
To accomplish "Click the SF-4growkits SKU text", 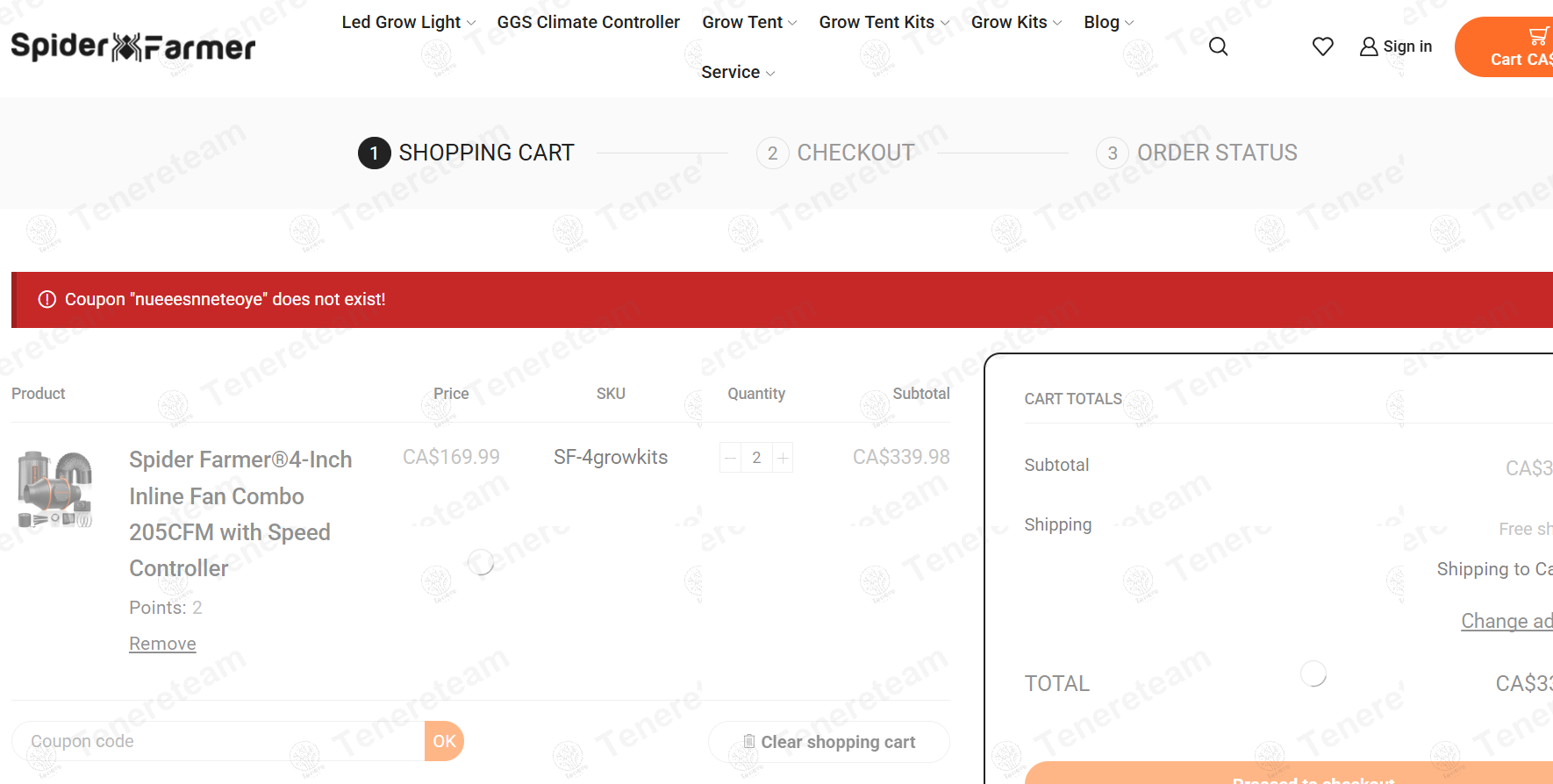I will point(611,457).
